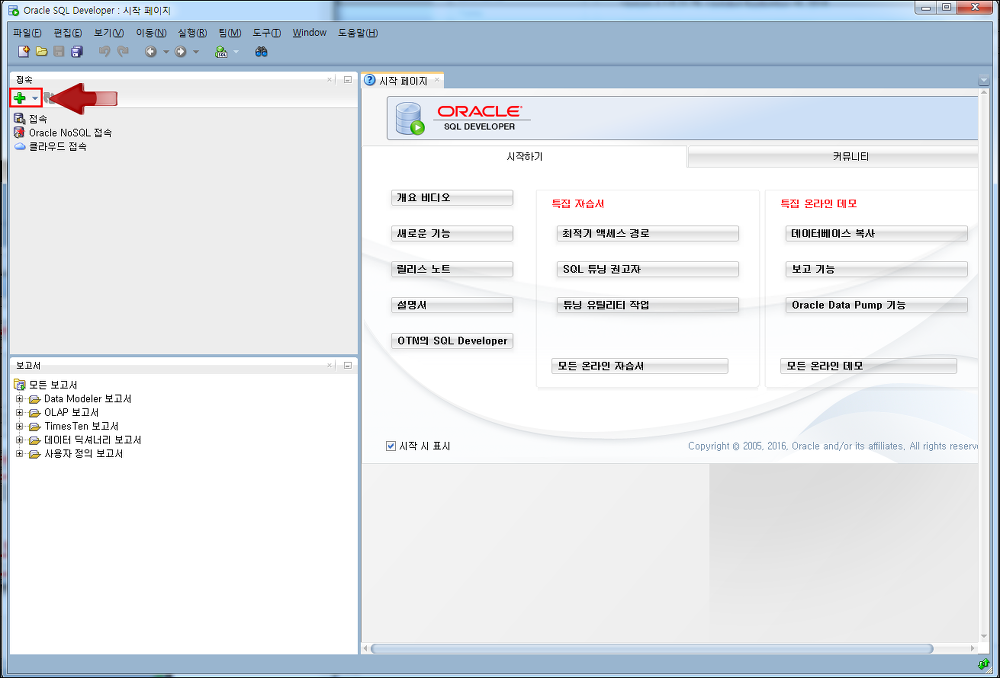Click the OTN의 SQL Developer button

[452, 341]
